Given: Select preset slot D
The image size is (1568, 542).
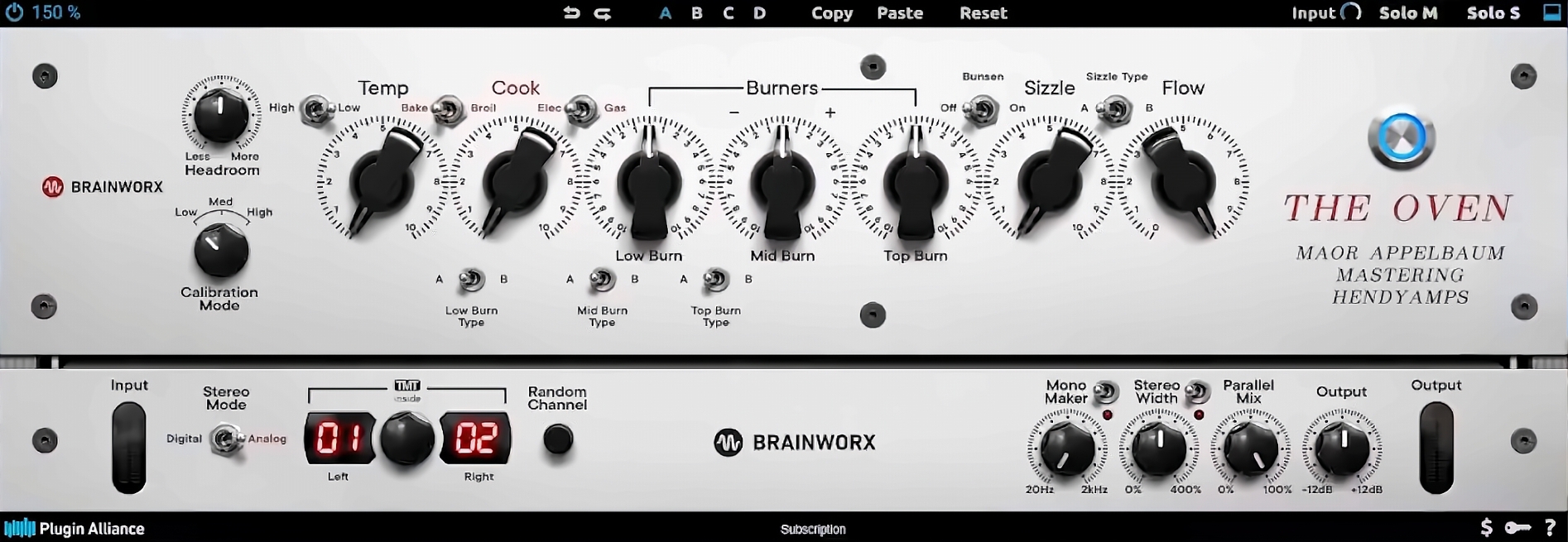Looking at the screenshot, I should pos(760,13).
